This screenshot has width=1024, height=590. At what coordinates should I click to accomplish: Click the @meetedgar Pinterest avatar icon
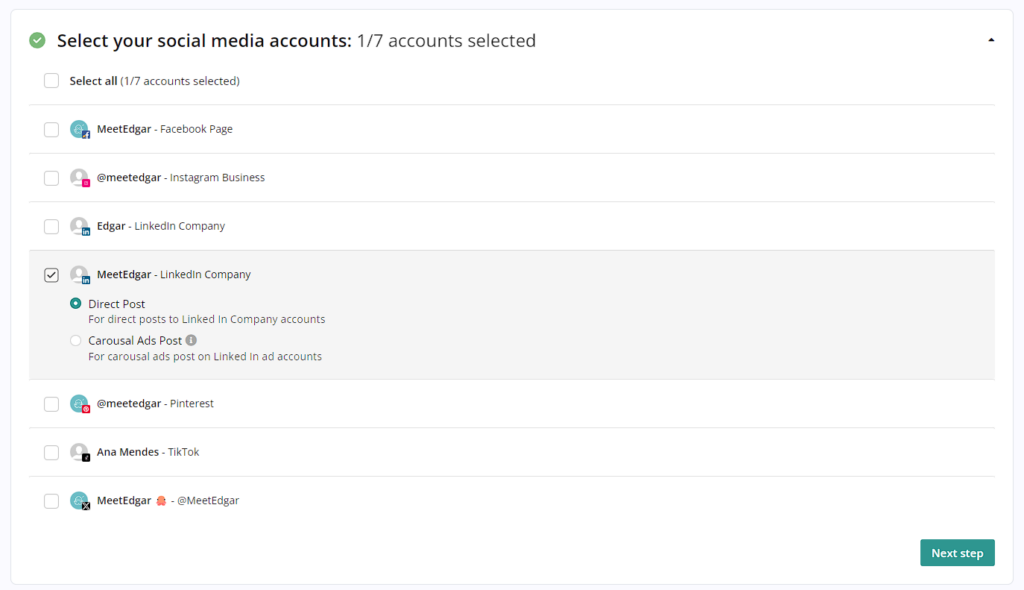pos(80,404)
